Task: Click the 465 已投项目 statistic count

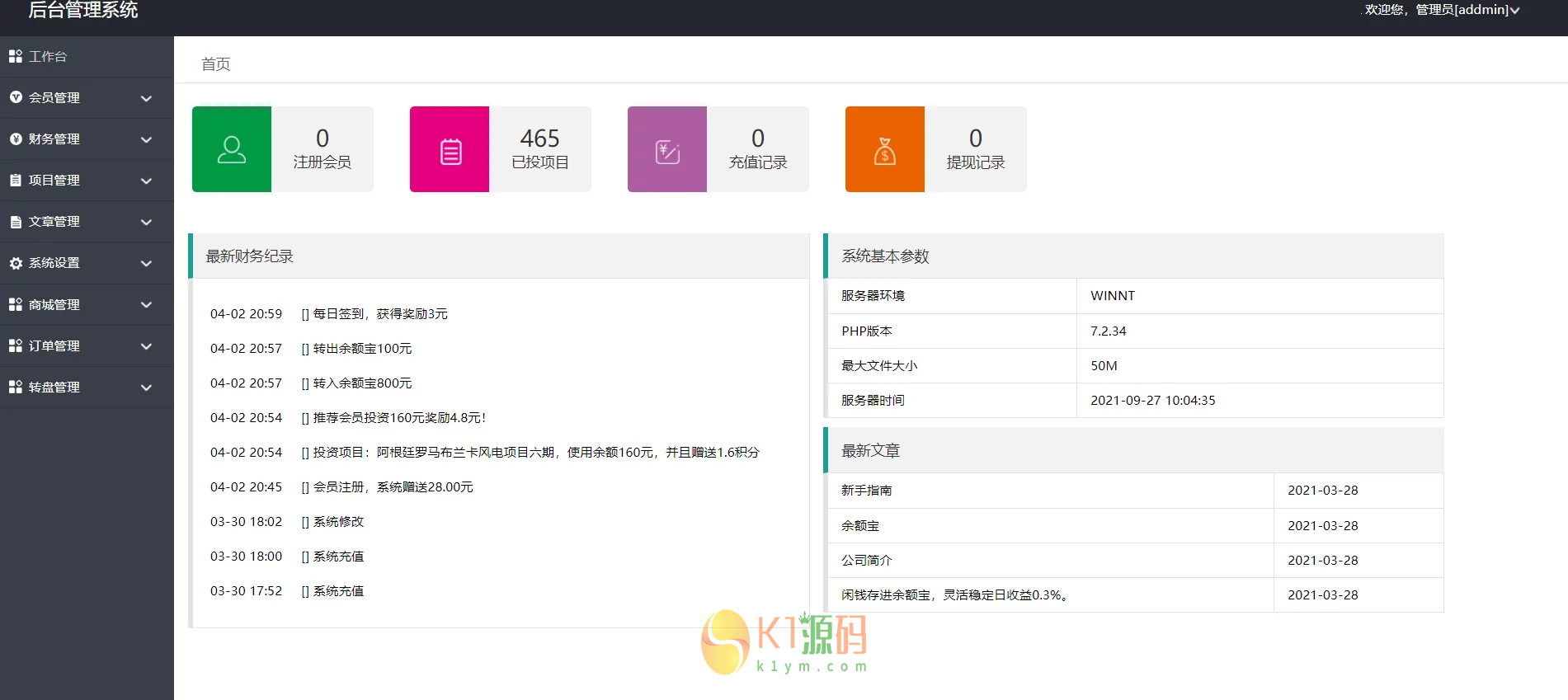Action: pyautogui.click(x=539, y=139)
